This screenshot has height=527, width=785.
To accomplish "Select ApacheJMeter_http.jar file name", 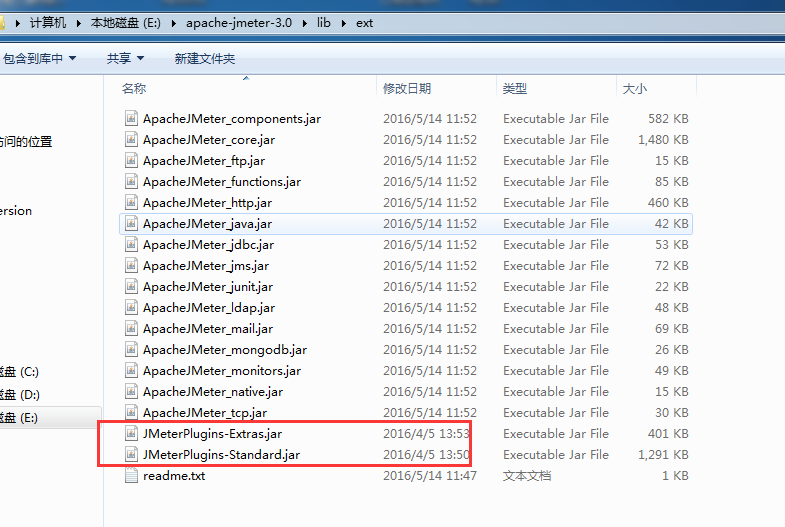I will [207, 202].
